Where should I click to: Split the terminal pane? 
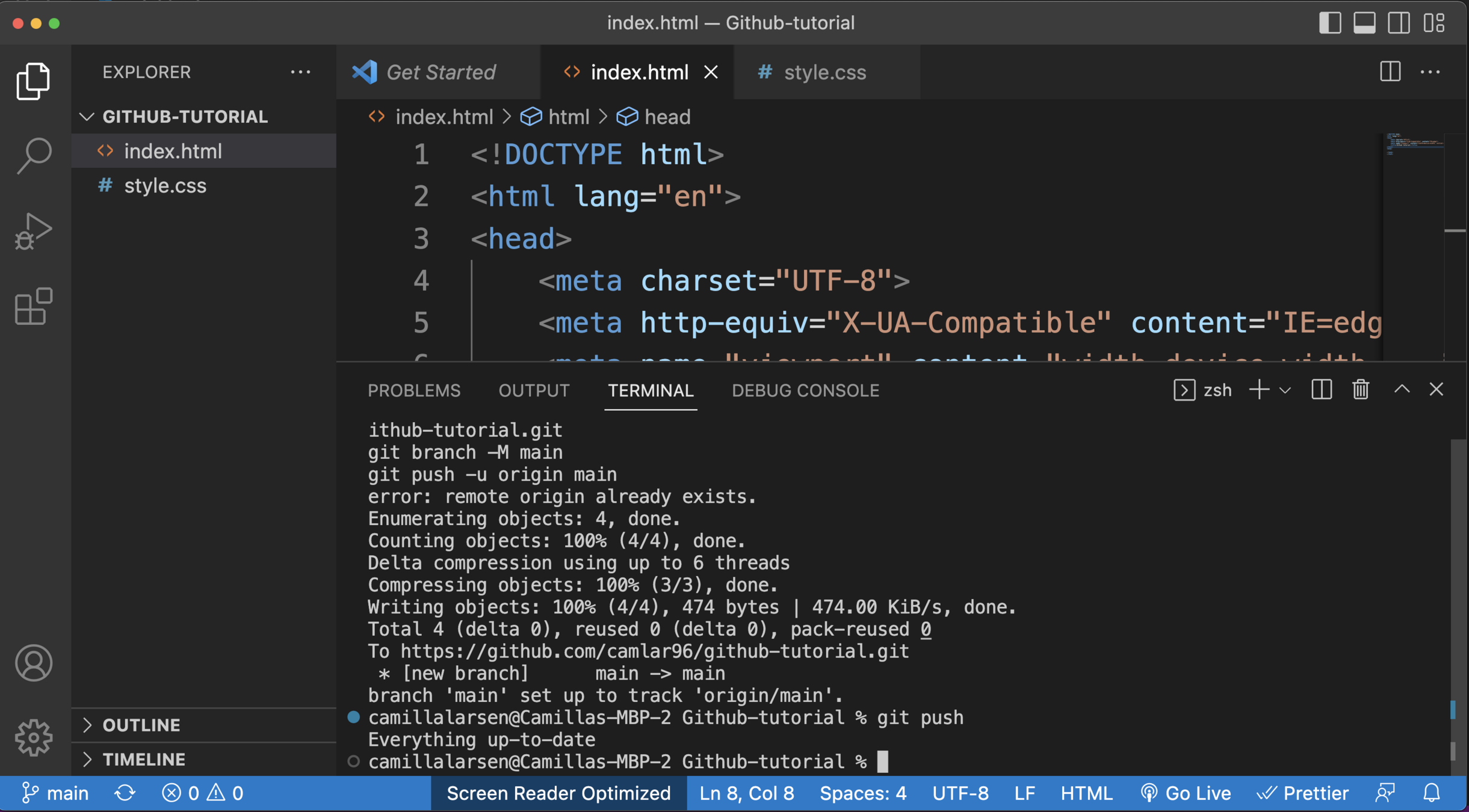tap(1322, 390)
